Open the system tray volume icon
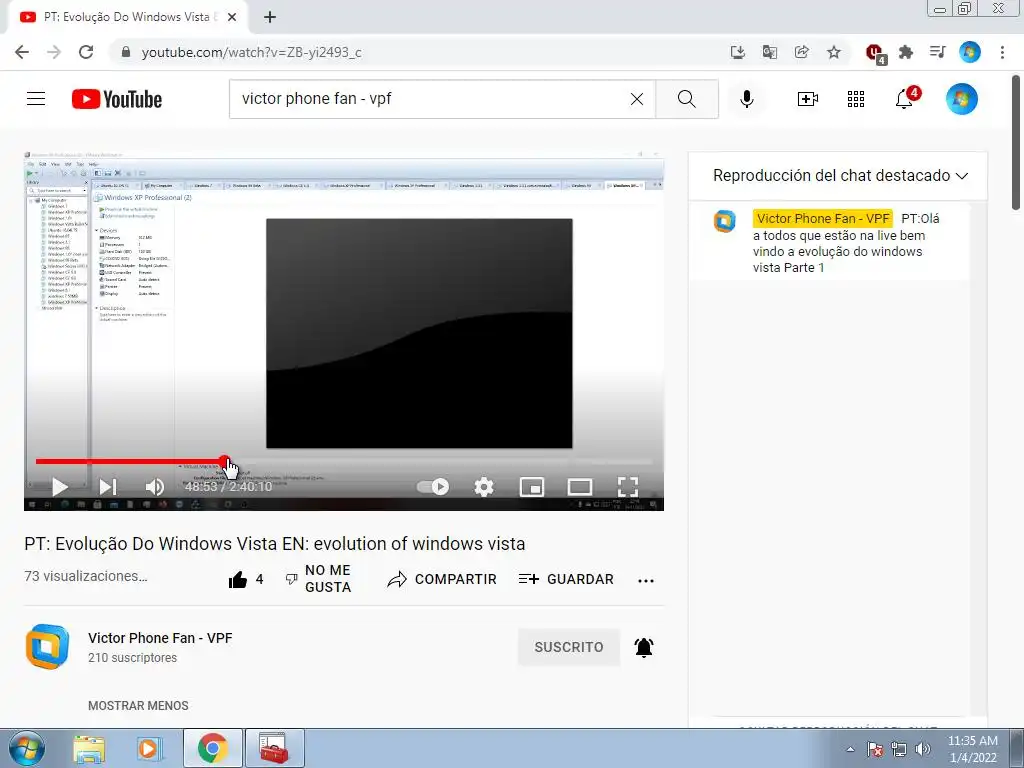This screenshot has height=768, width=1024. tap(923, 749)
